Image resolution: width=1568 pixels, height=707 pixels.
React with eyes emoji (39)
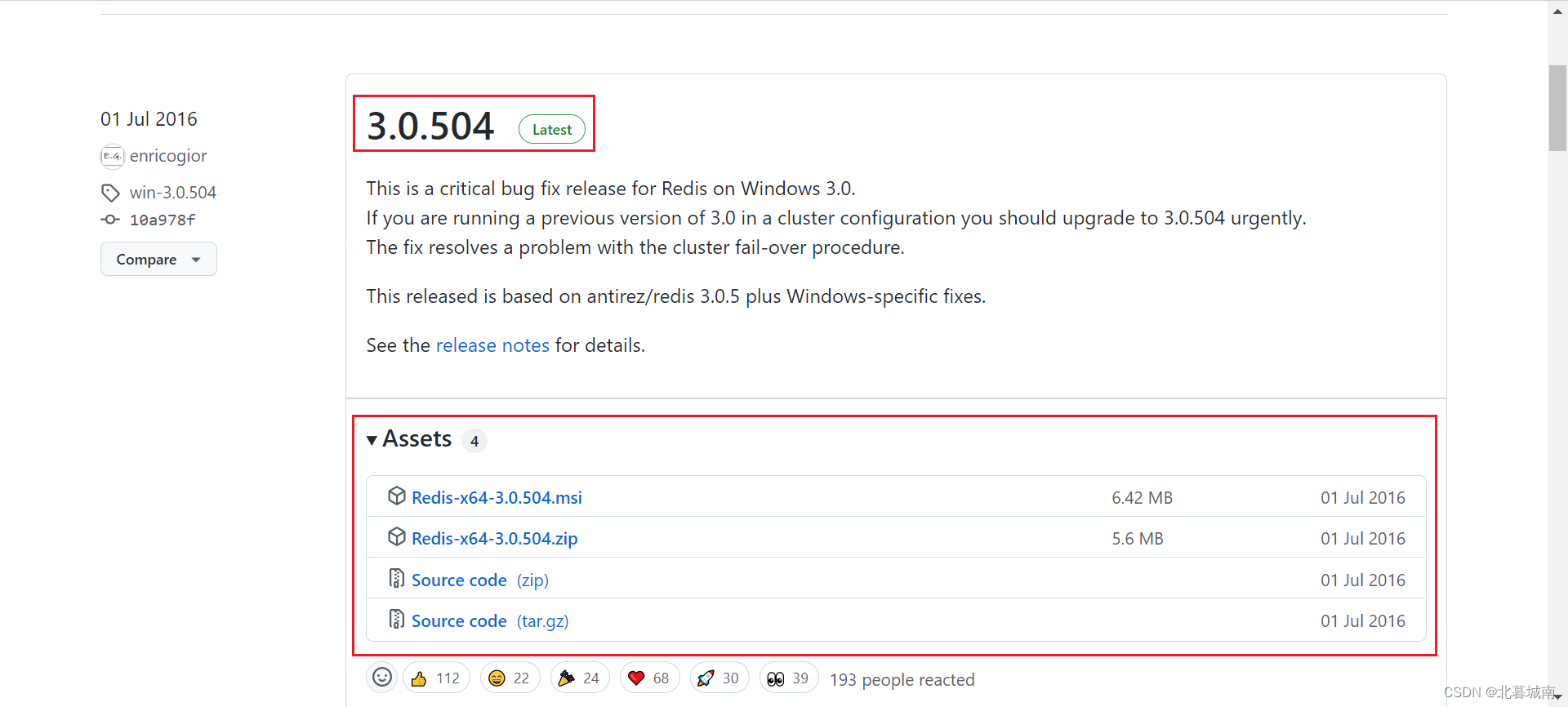point(789,678)
